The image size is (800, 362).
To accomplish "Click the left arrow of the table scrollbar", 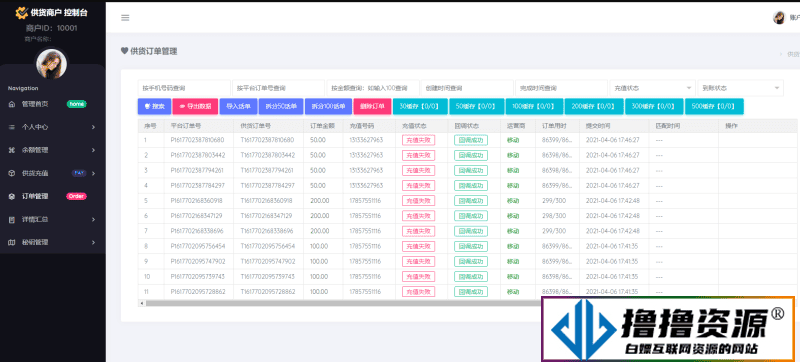I will 141,303.
